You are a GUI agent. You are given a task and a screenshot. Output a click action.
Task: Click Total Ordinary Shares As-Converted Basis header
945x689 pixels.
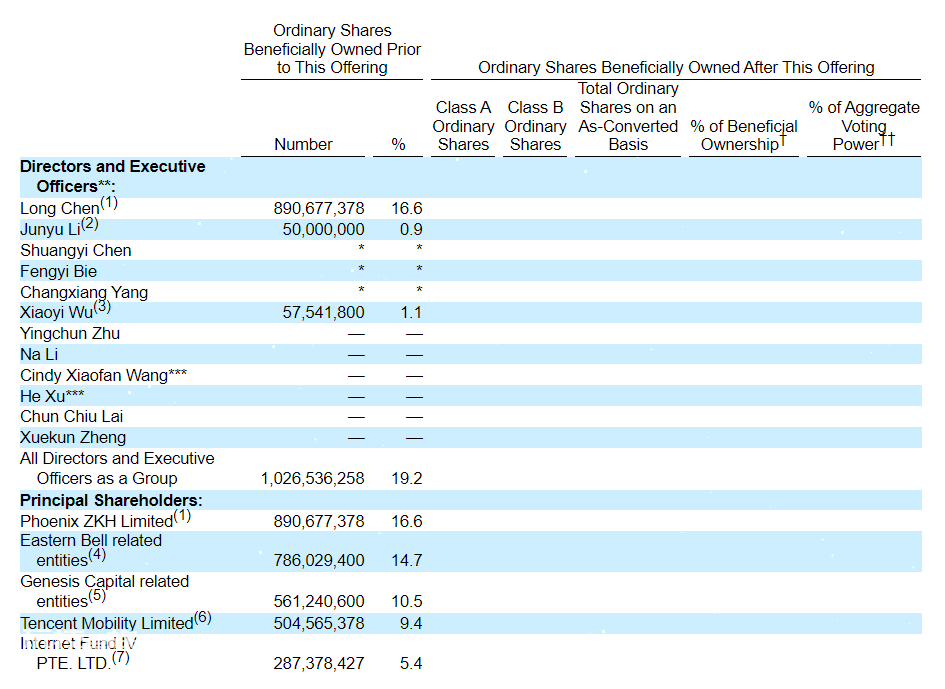coord(628,117)
